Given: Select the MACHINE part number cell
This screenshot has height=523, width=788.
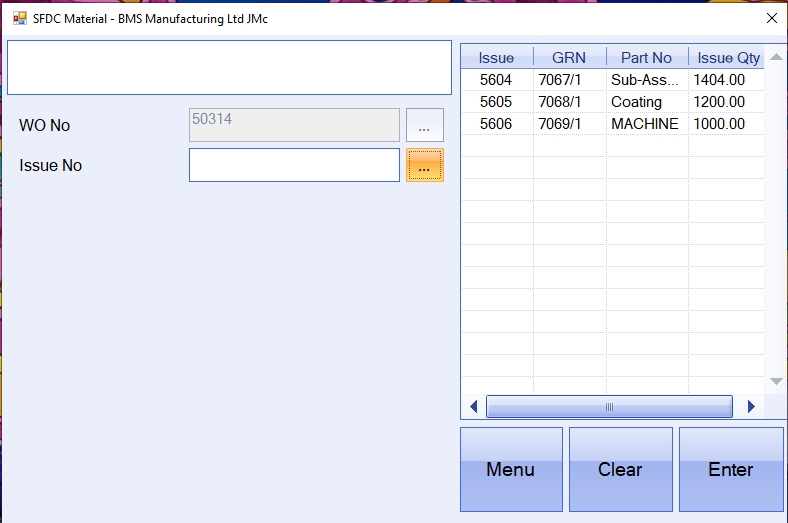Looking at the screenshot, I should coord(645,124).
